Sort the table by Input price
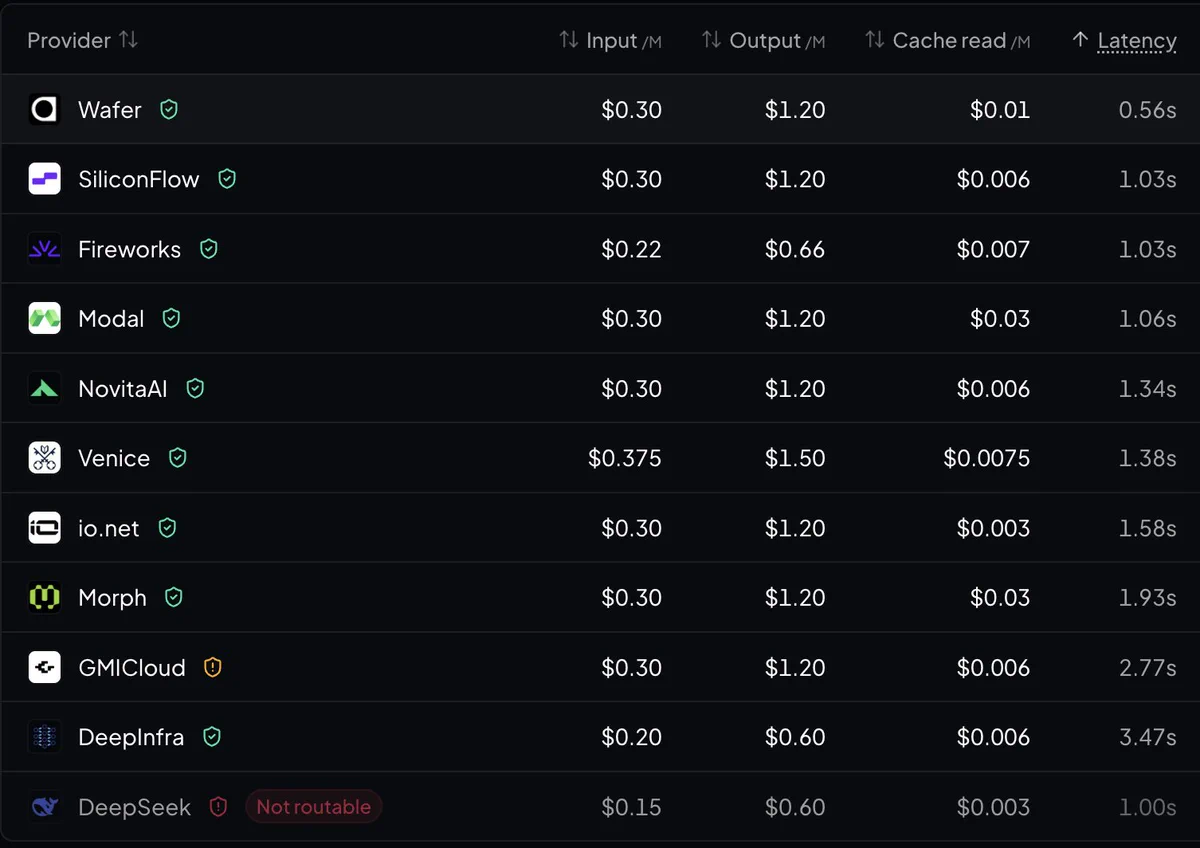The image size is (1200, 848). click(x=610, y=40)
